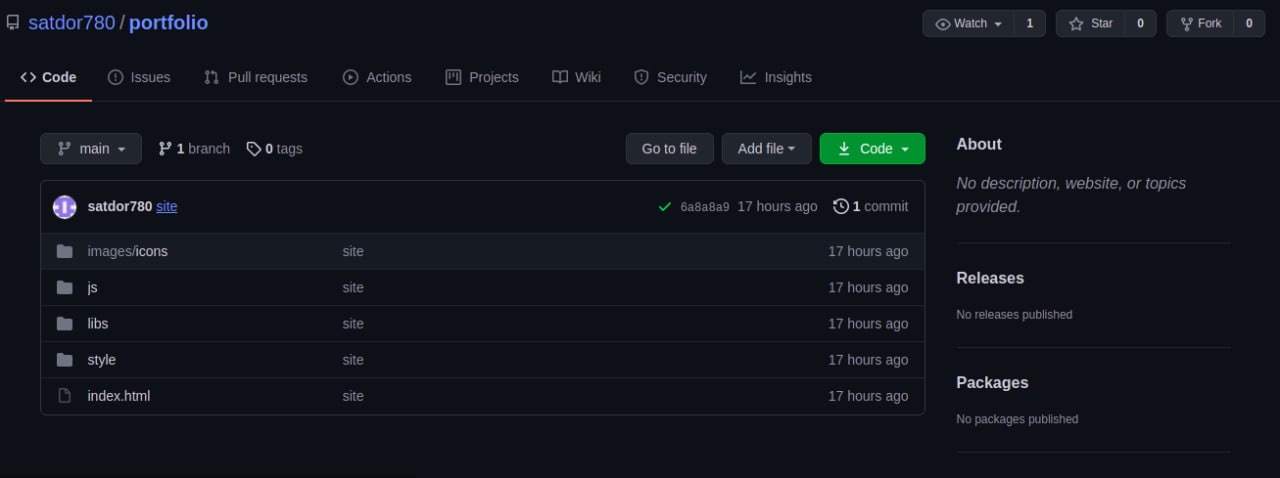Open the Projects tab
The image size is (1280, 478).
[482, 77]
